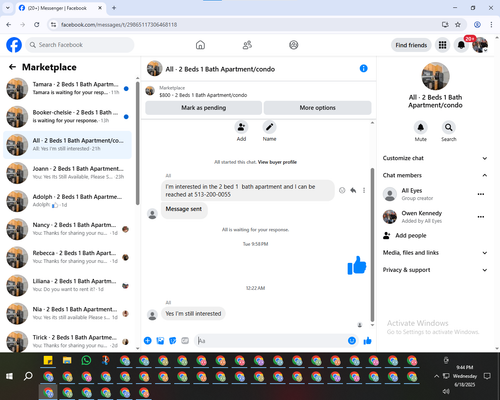Open the browser tab list dropdown
This screenshot has width=500, height=400.
(x=8, y=8)
